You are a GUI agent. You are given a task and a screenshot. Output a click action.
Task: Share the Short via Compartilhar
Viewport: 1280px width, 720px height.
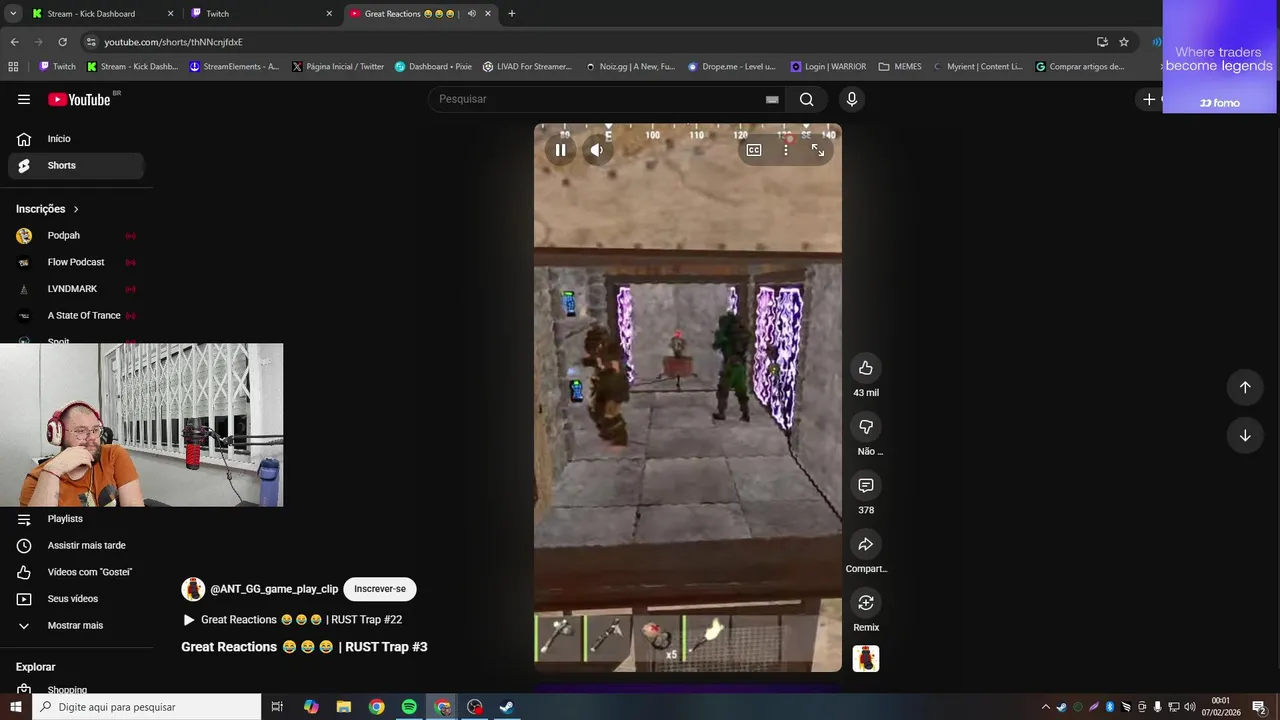pos(866,544)
